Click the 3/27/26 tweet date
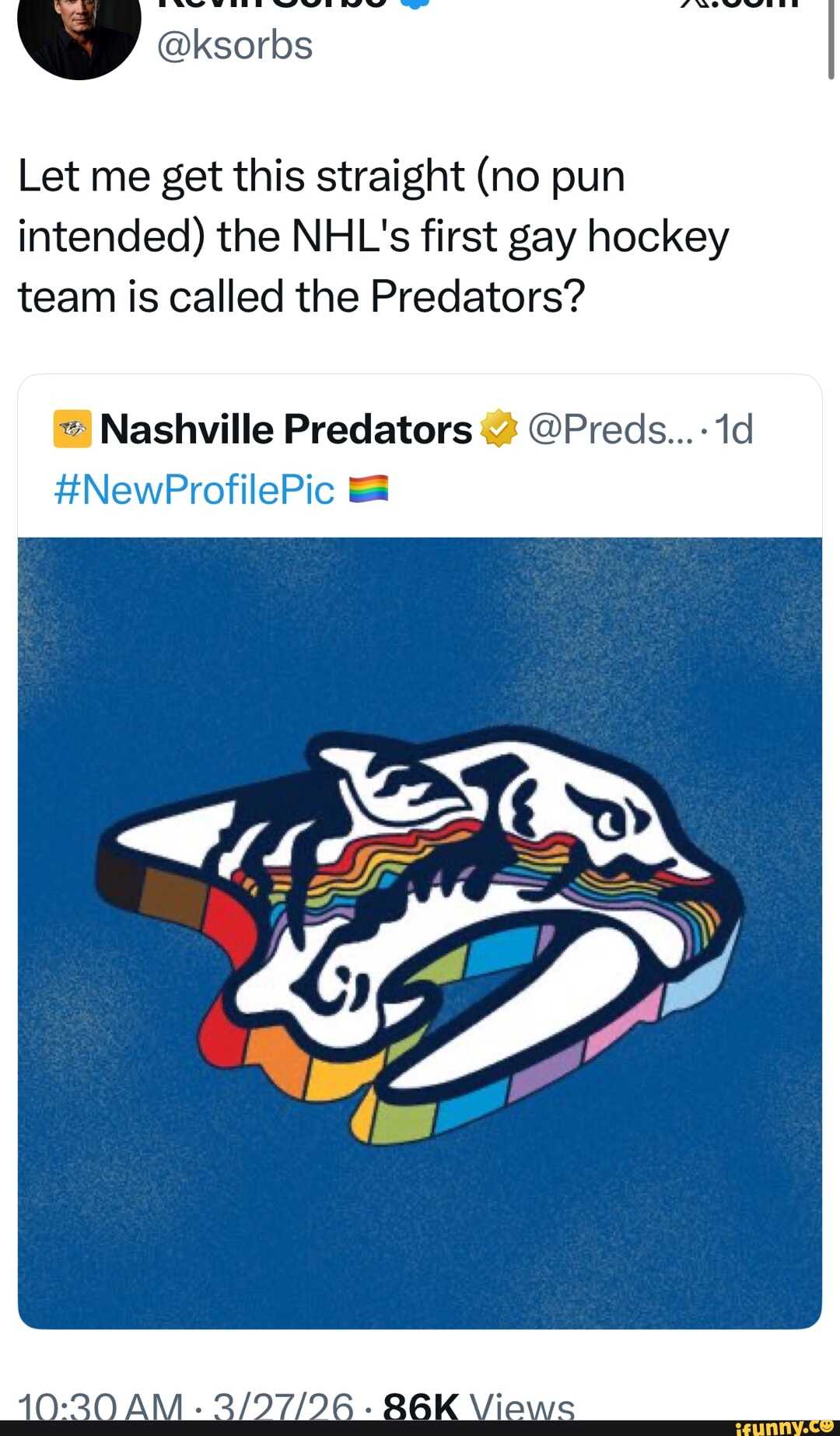 coord(283,1410)
